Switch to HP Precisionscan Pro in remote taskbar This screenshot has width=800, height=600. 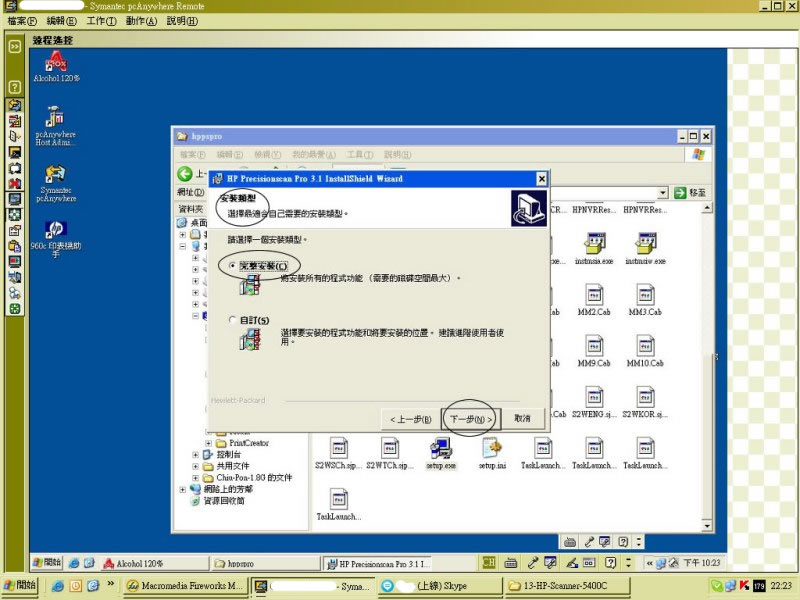[x=378, y=563]
